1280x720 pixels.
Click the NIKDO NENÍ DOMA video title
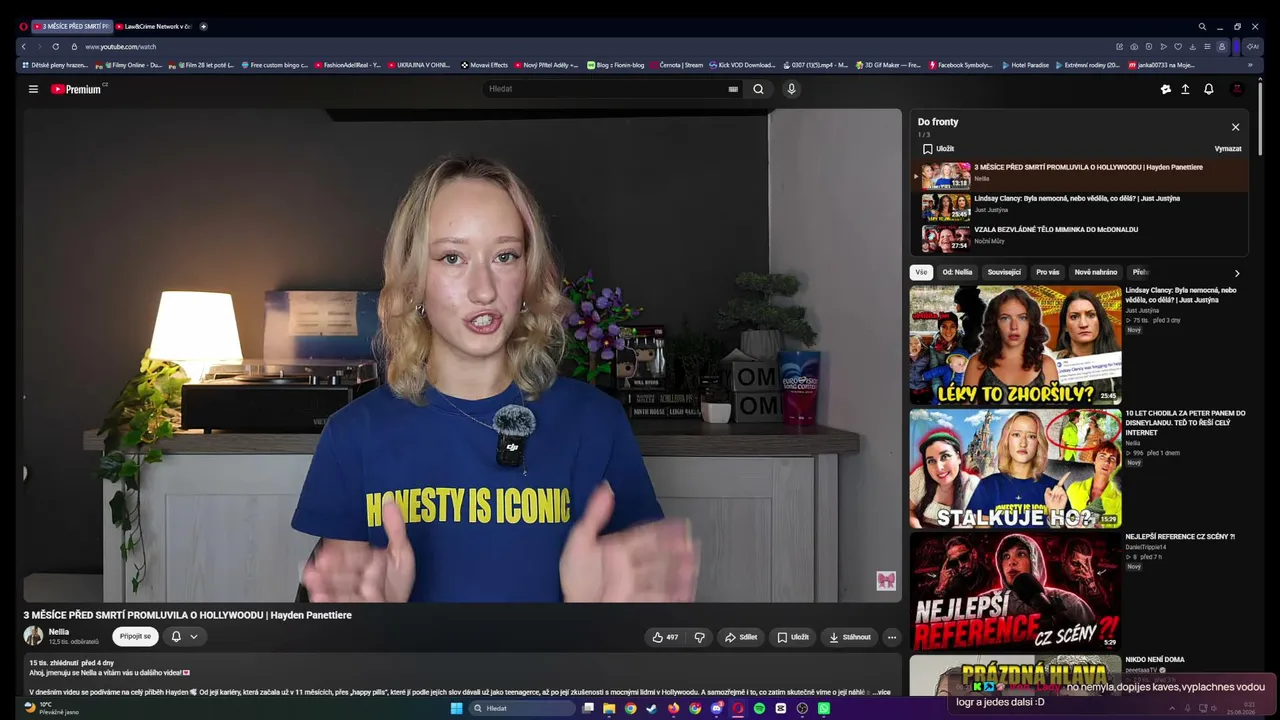[x=1155, y=660]
